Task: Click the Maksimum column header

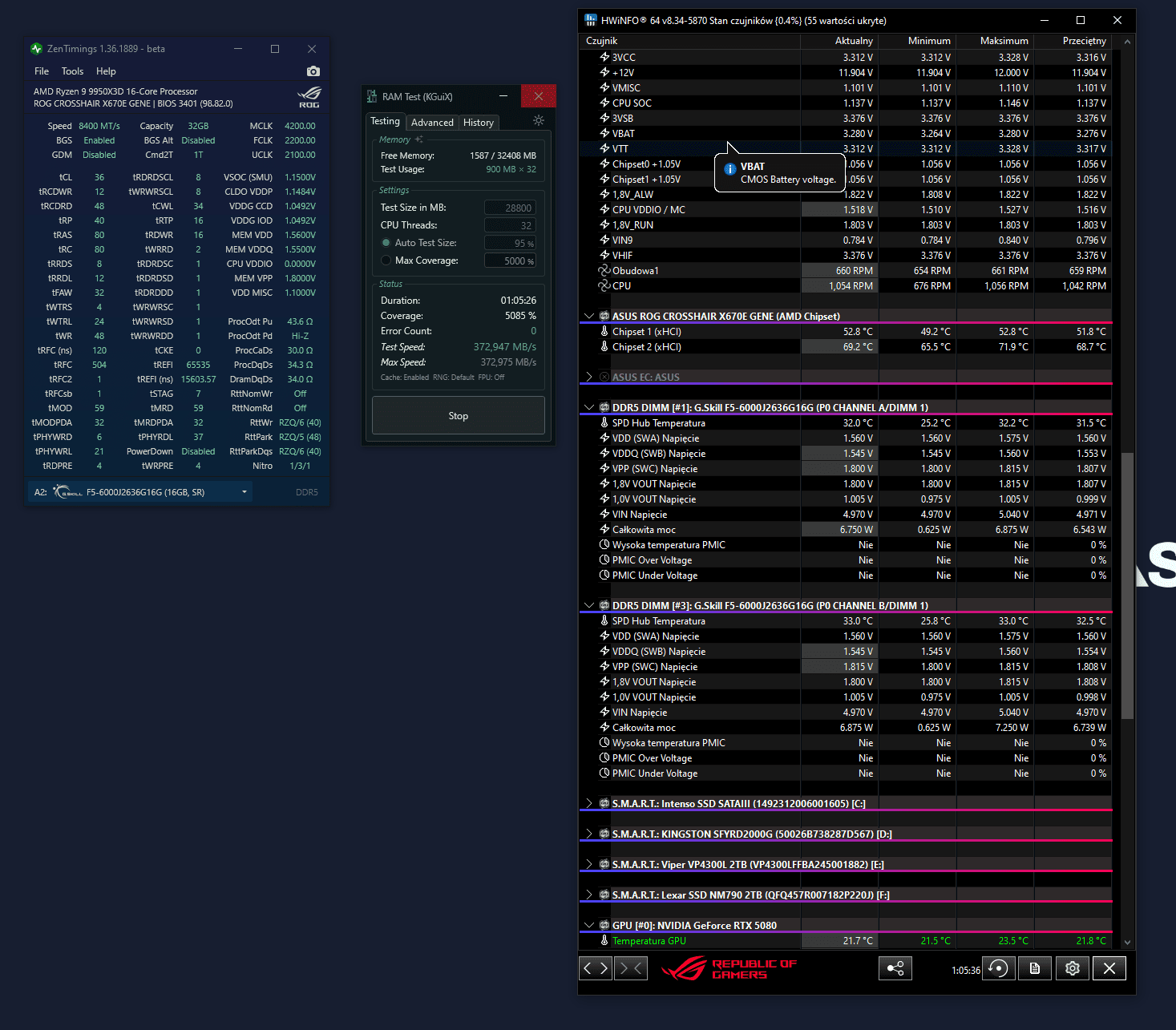Action: 995,41
